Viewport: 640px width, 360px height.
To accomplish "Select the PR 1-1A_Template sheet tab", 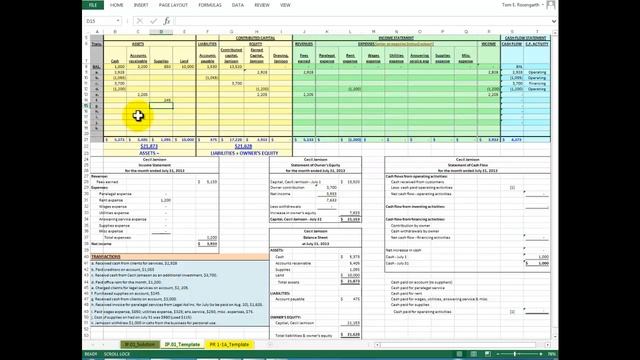I will 229,344.
